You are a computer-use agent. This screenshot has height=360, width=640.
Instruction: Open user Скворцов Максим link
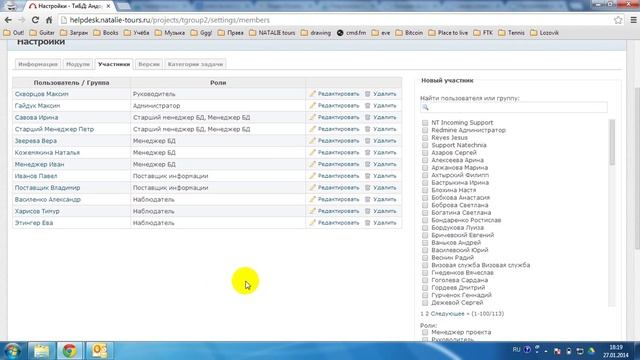[x=42, y=94]
